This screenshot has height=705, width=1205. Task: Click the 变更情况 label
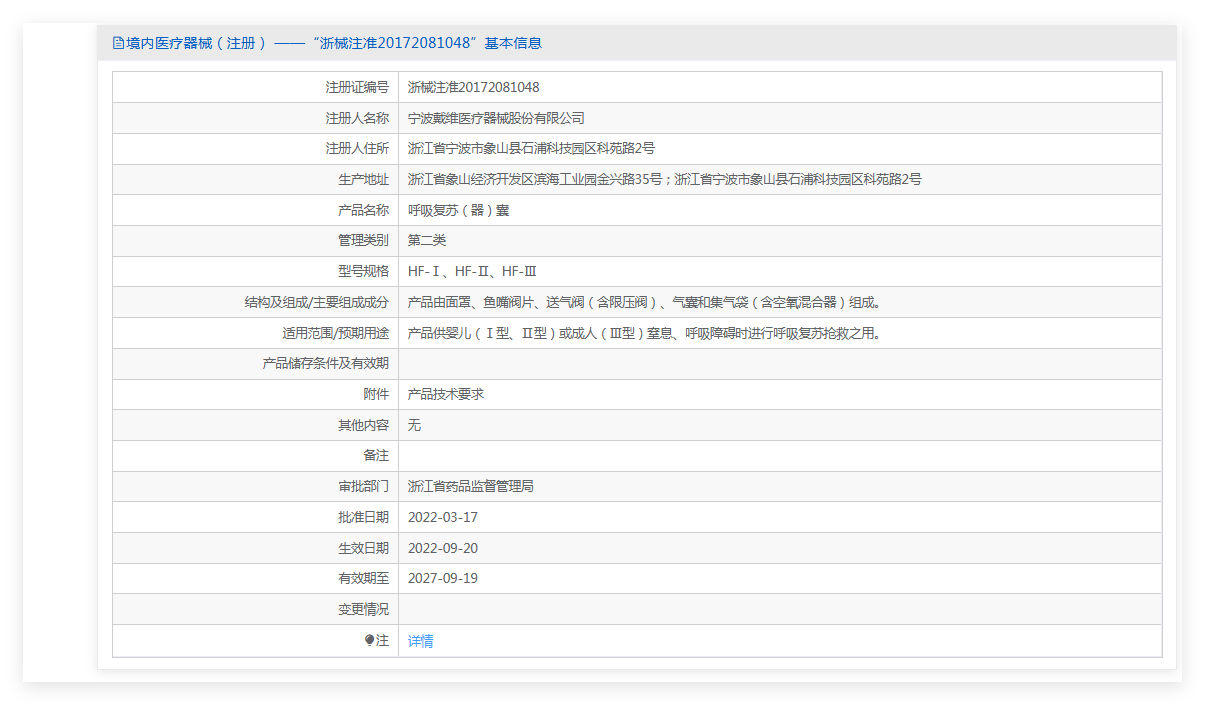[364, 609]
